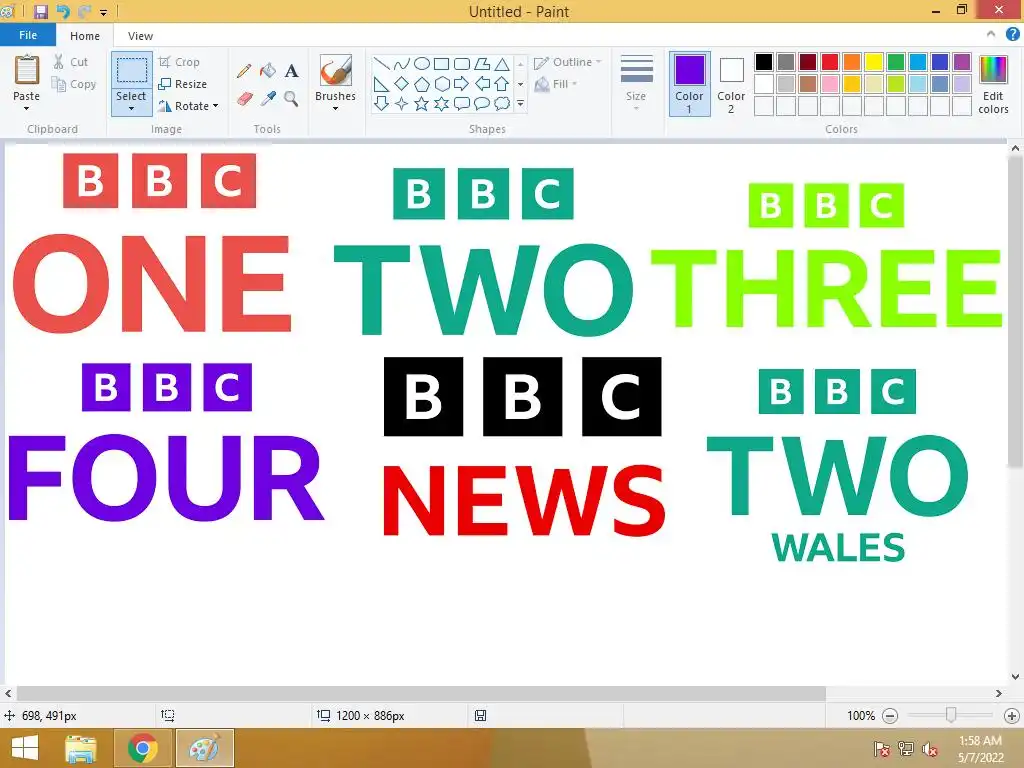This screenshot has width=1024, height=768.
Task: Open File Explorer from the taskbar
Action: pos(81,748)
